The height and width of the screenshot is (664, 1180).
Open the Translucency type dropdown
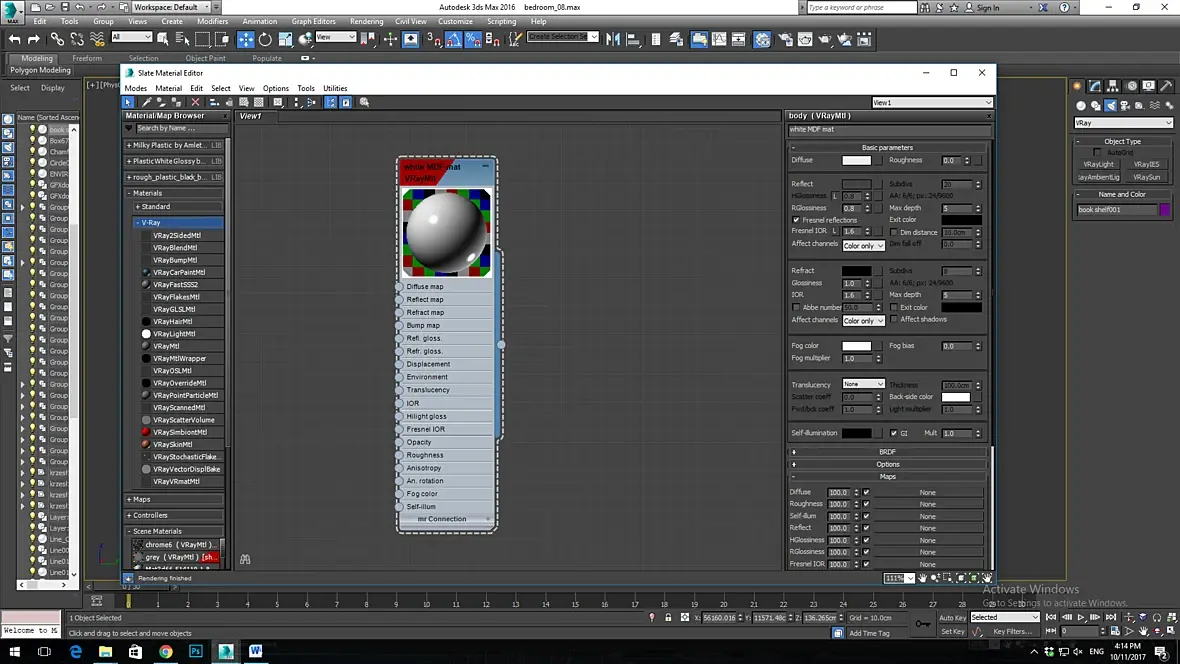[863, 384]
